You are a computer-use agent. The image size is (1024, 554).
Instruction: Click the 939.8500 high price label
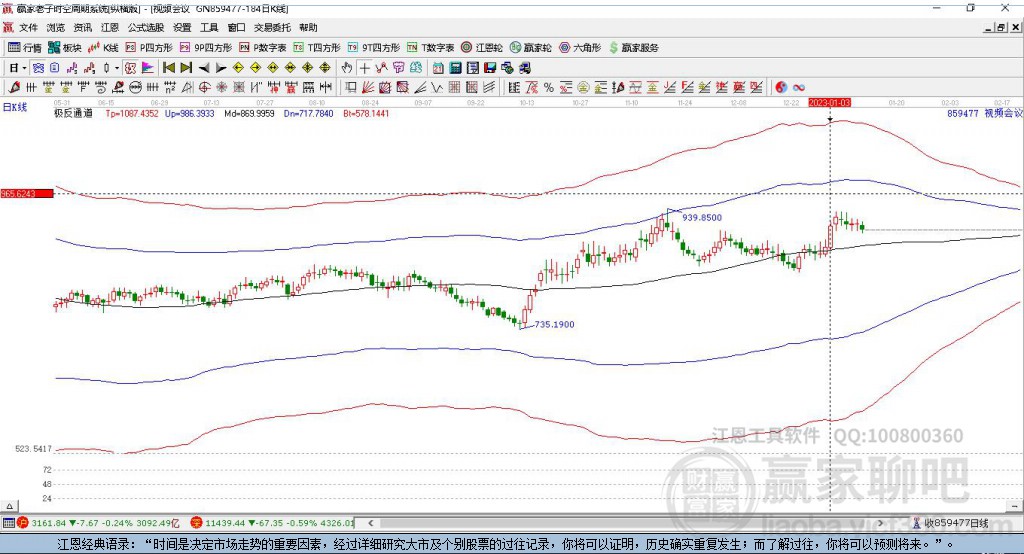[702, 218]
